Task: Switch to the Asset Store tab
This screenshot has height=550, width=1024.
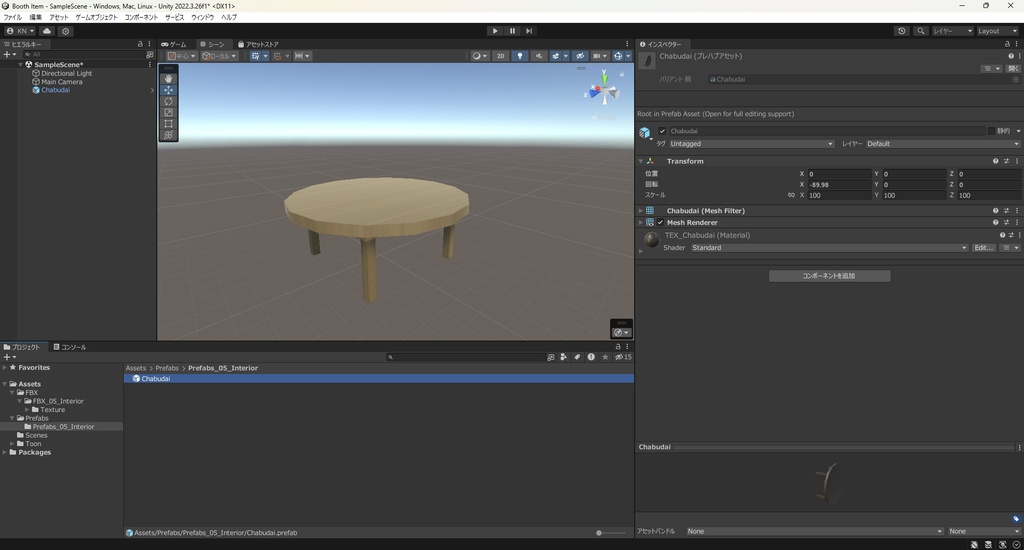Action: click(259, 44)
